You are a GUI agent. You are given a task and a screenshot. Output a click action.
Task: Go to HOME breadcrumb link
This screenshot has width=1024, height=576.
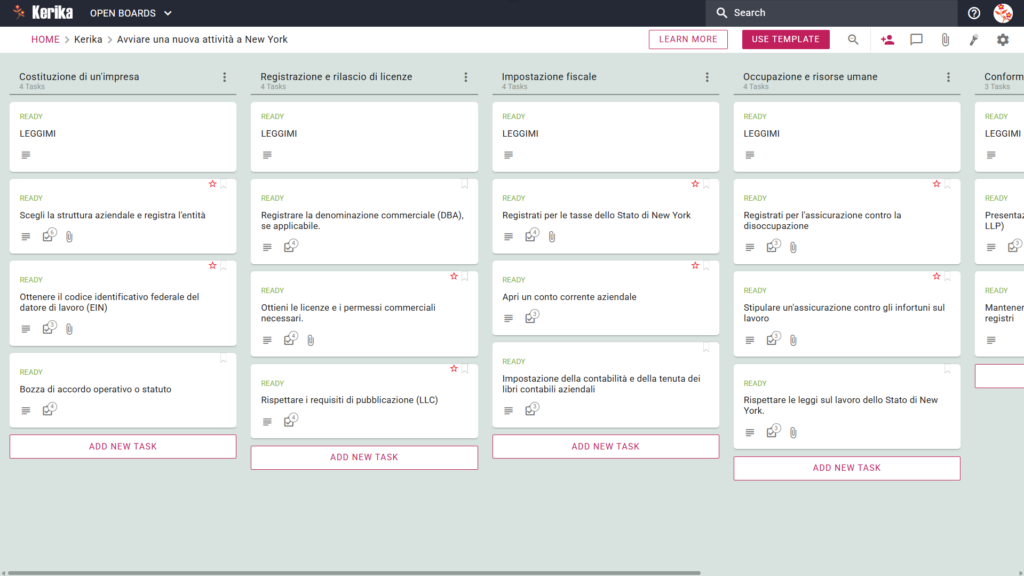[x=45, y=39]
